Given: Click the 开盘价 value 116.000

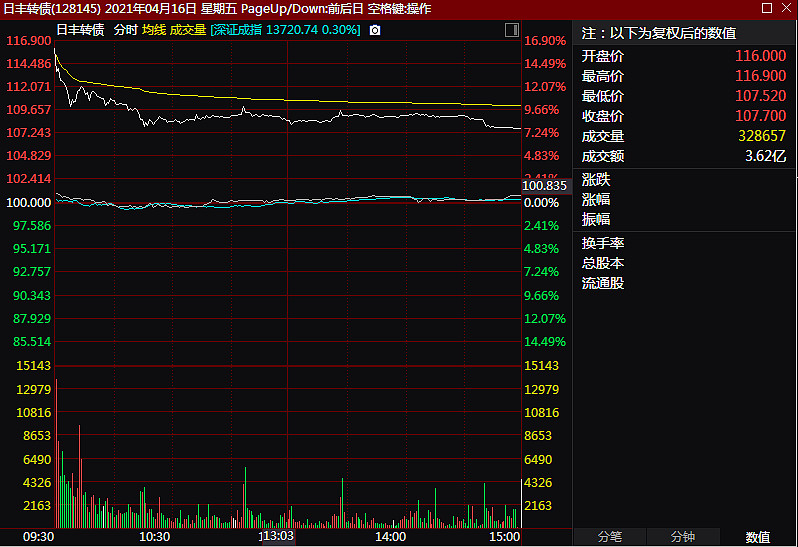Looking at the screenshot, I should 760,56.
